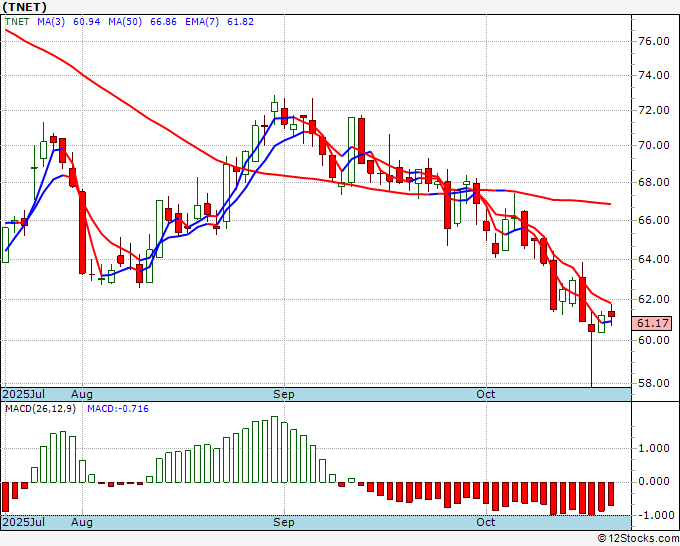Image resolution: width=680 pixels, height=546 pixels.
Task: Click the 58.00 price axis label
Action: point(654,383)
